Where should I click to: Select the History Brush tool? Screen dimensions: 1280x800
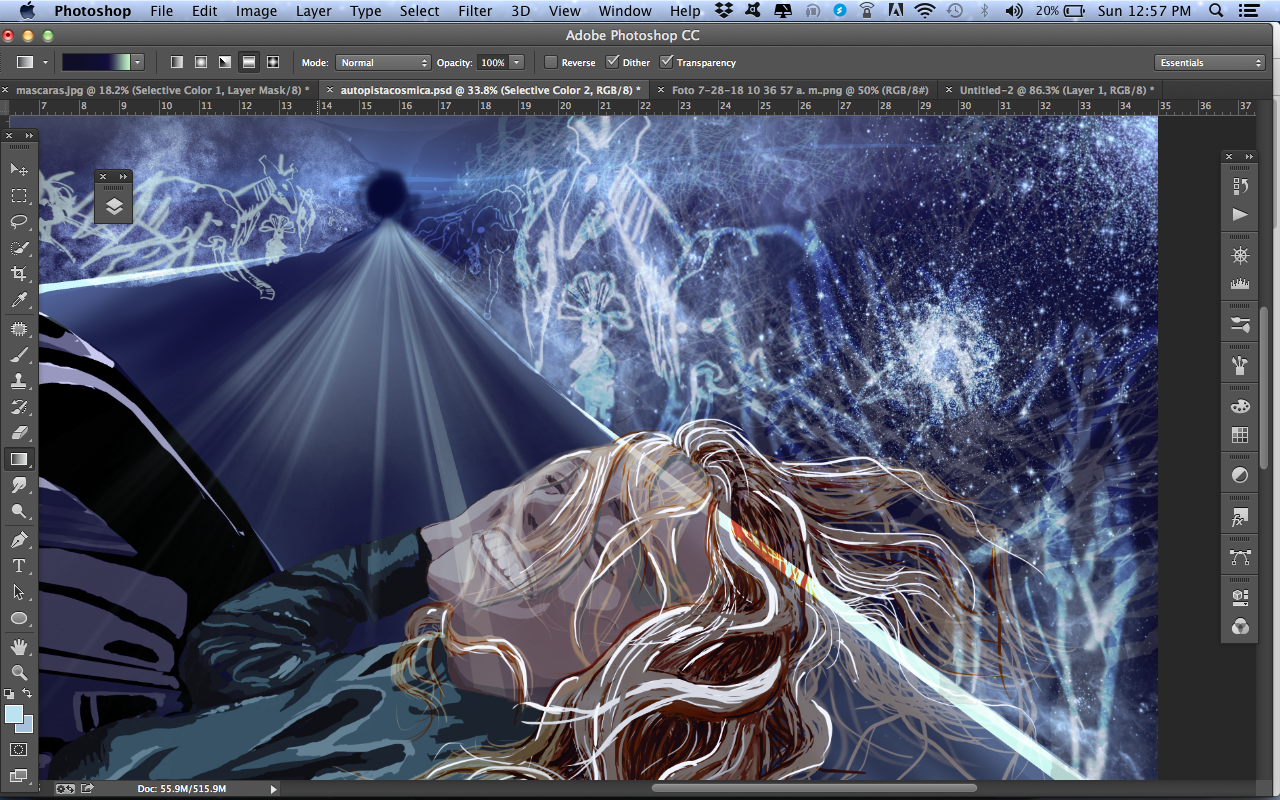click(x=19, y=407)
